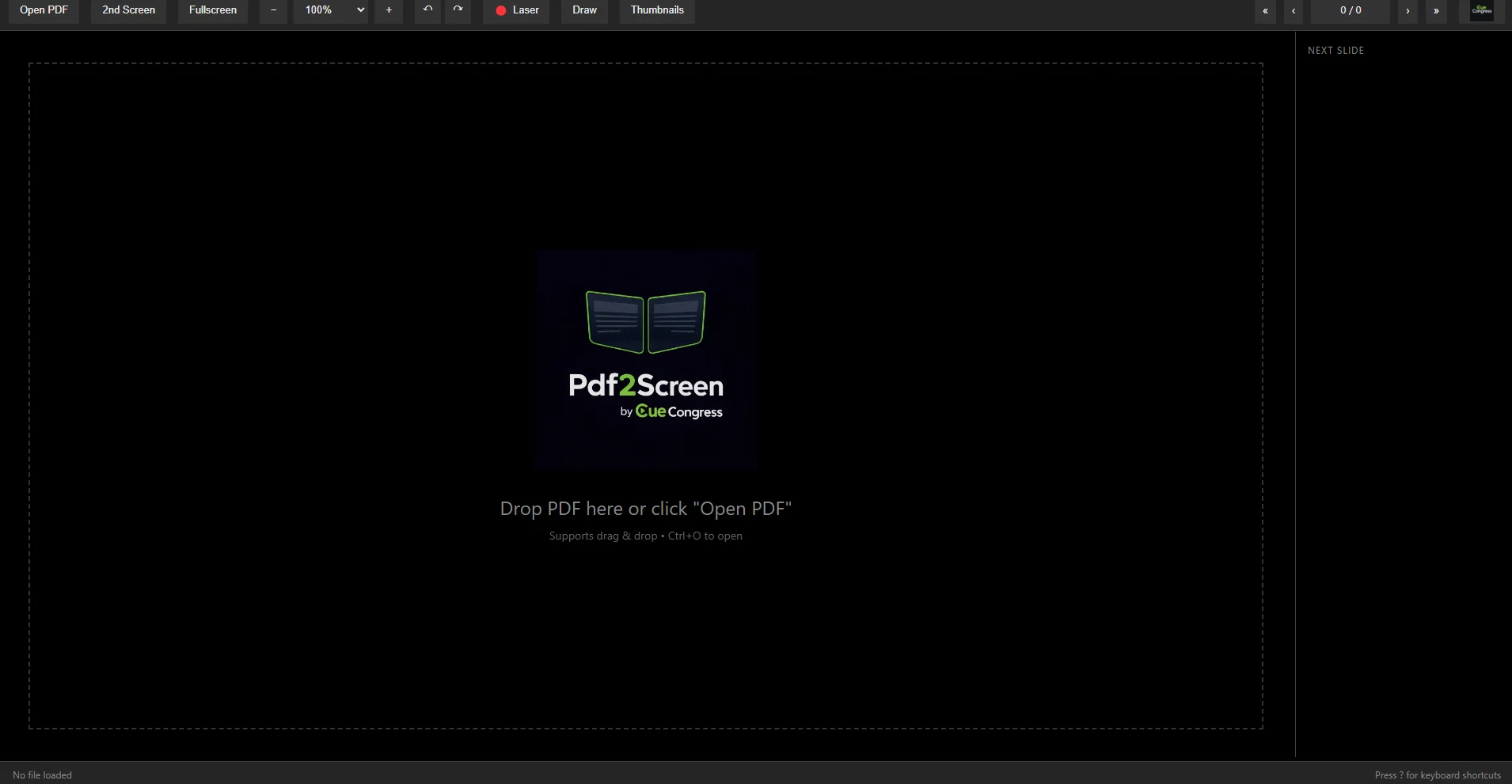Rotate page counterclockwise
1512x784 pixels.
(x=427, y=10)
